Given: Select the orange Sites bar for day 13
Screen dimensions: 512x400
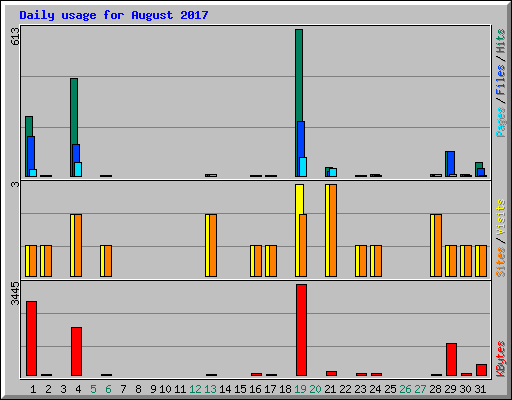Looking at the screenshot, I should pyautogui.click(x=213, y=245).
